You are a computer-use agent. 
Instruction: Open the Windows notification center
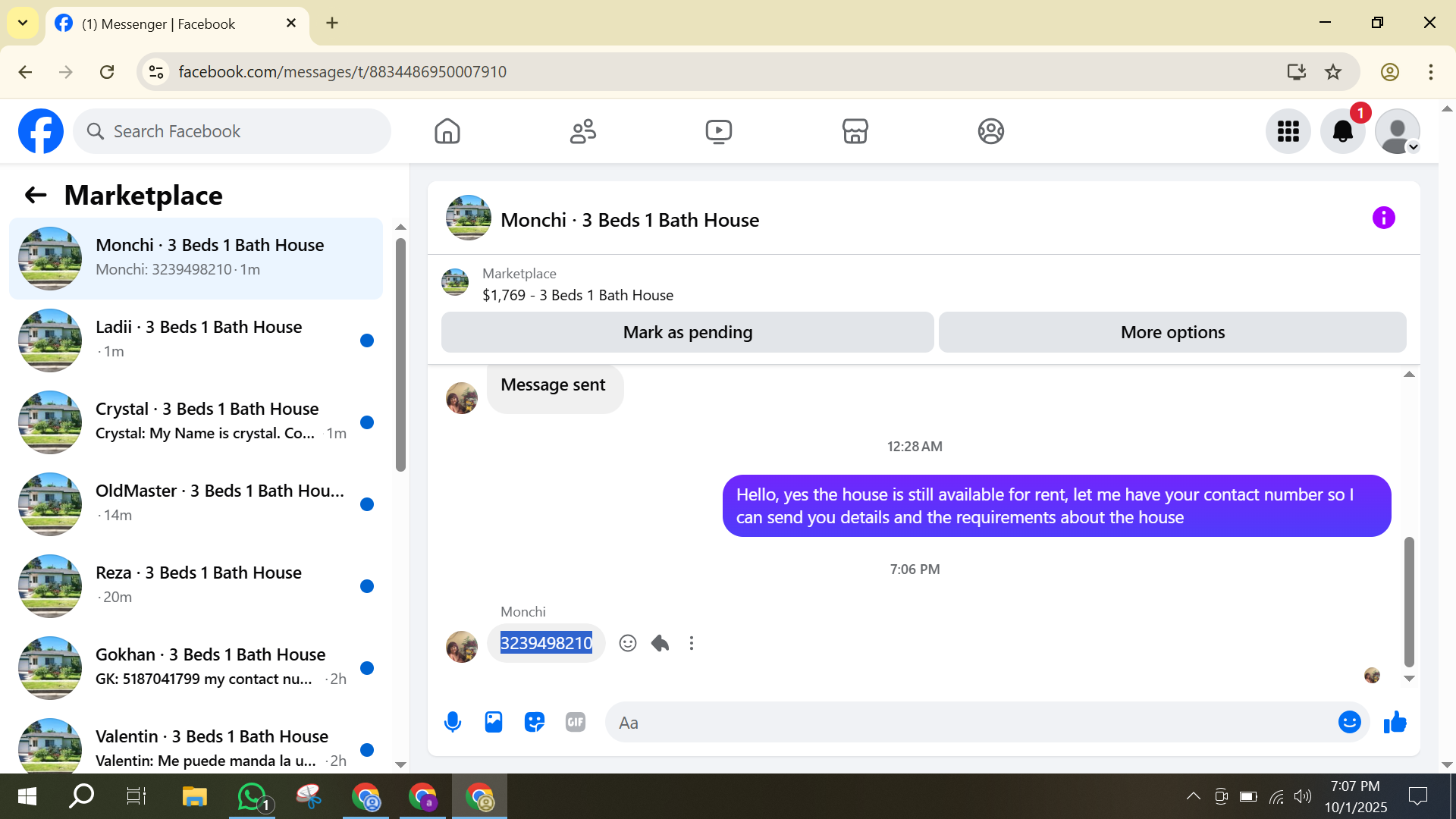[1417, 796]
